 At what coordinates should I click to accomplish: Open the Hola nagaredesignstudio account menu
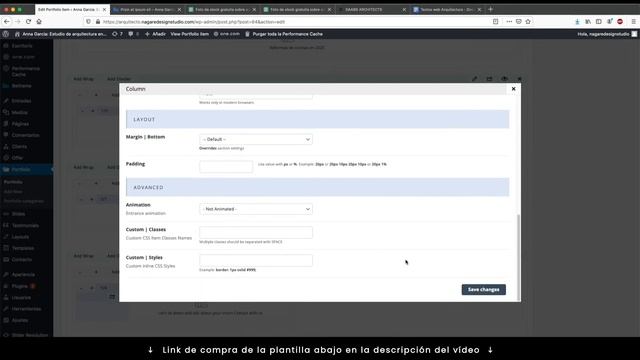tap(607, 34)
